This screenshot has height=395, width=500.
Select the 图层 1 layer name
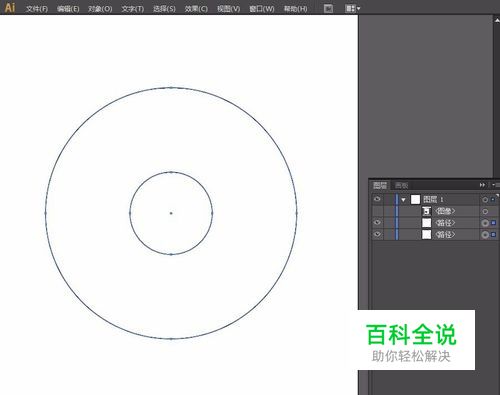pos(433,199)
